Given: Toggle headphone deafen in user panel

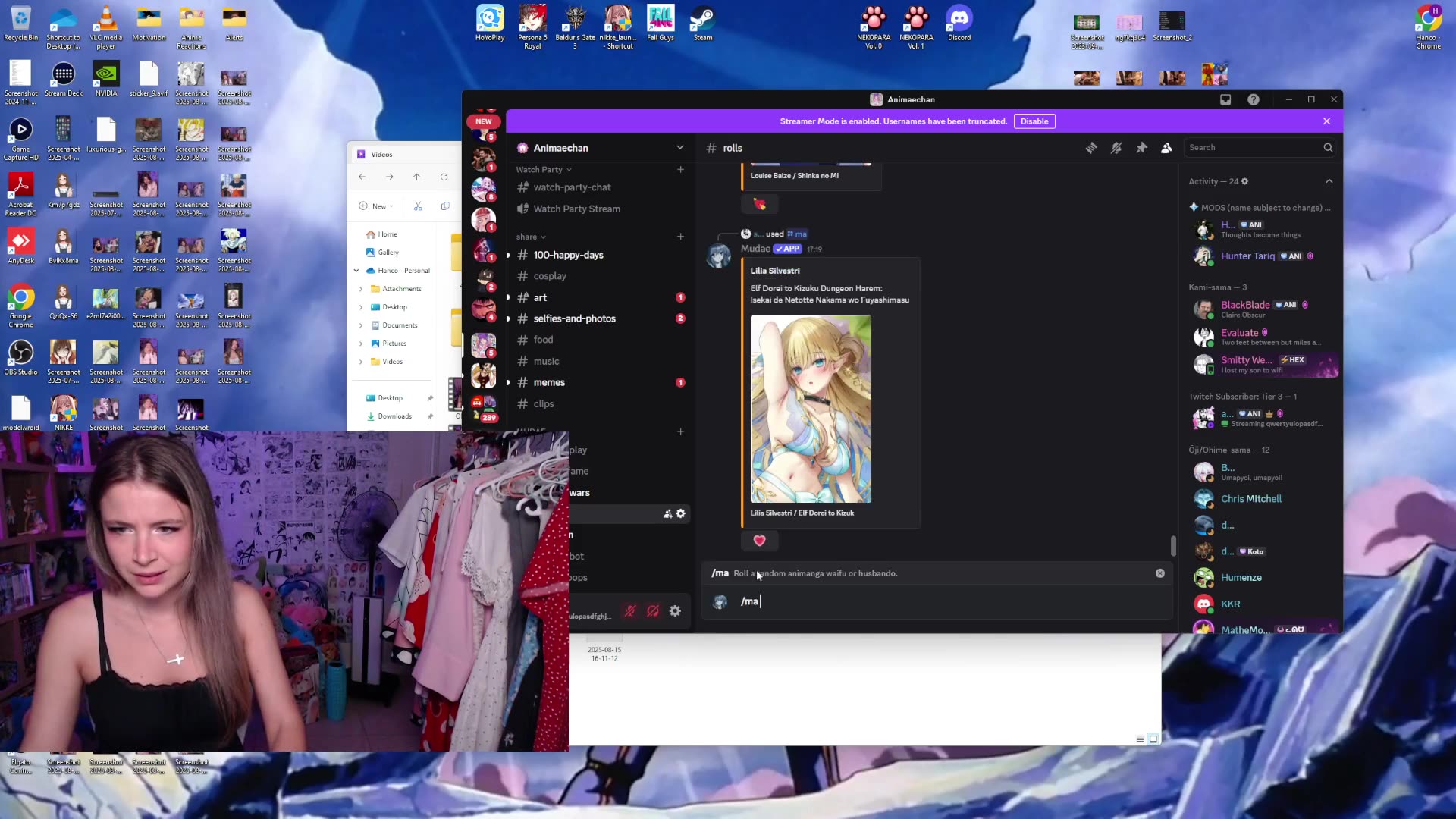Looking at the screenshot, I should click(x=652, y=611).
